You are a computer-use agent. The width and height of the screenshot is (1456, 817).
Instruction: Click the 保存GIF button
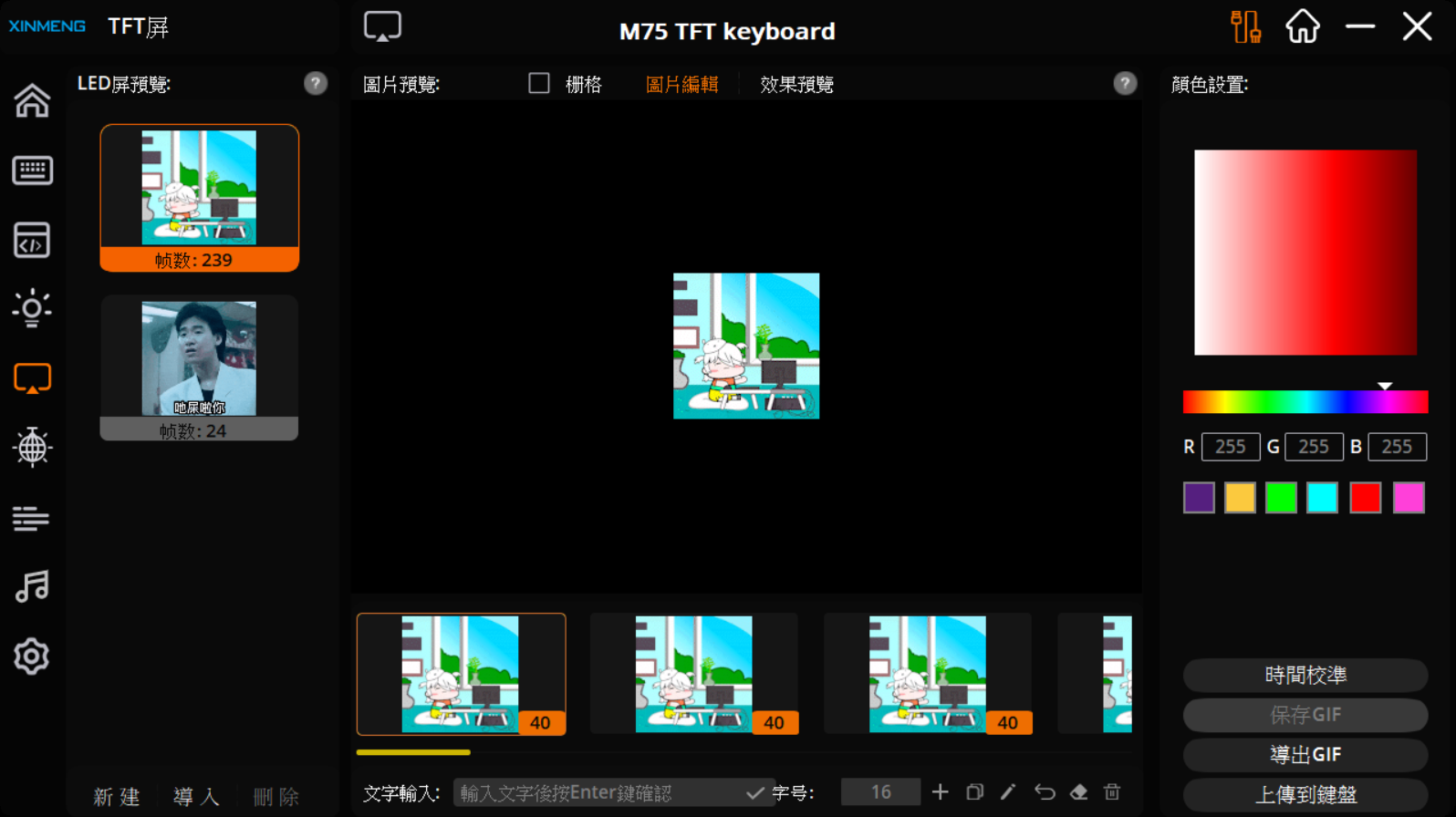click(1305, 715)
